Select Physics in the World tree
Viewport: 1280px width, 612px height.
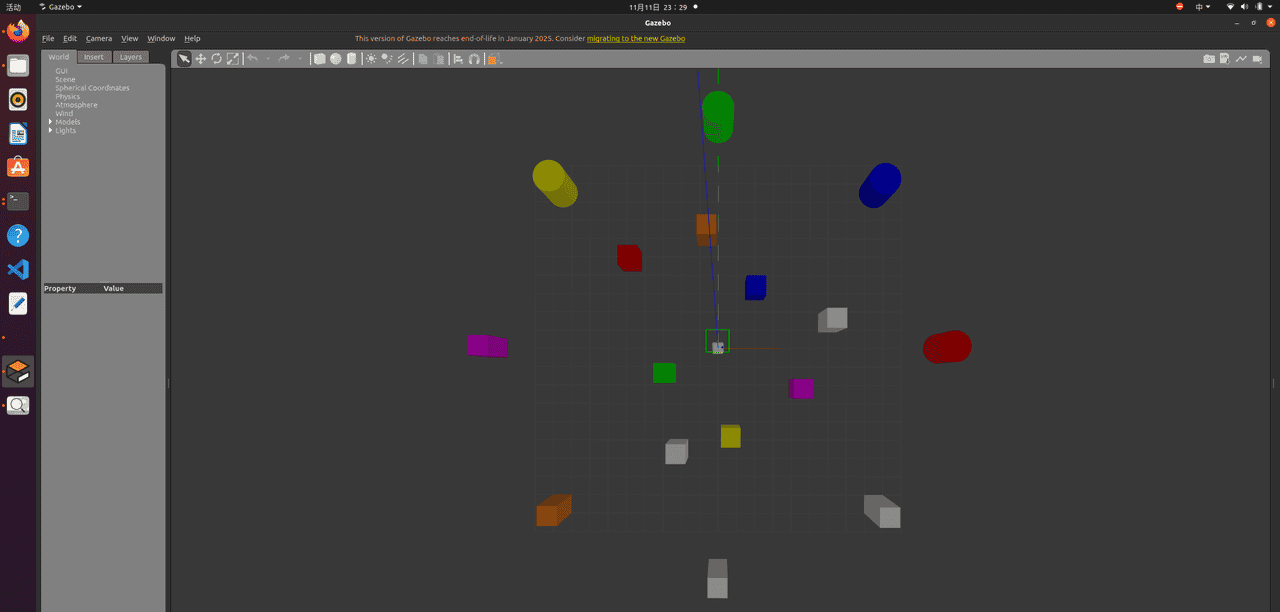coord(67,97)
